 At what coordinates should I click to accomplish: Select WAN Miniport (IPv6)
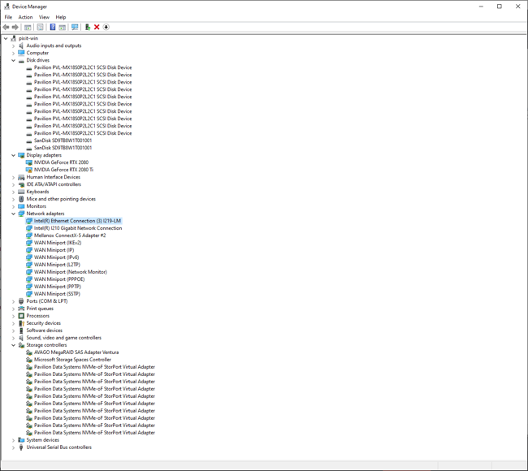click(x=57, y=257)
